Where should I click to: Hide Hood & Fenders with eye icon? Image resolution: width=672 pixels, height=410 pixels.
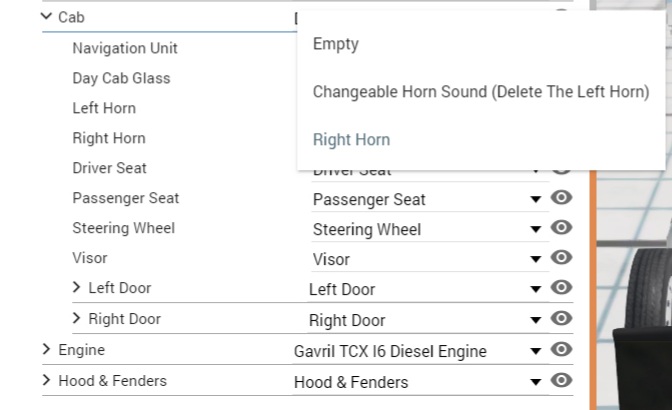click(x=562, y=380)
